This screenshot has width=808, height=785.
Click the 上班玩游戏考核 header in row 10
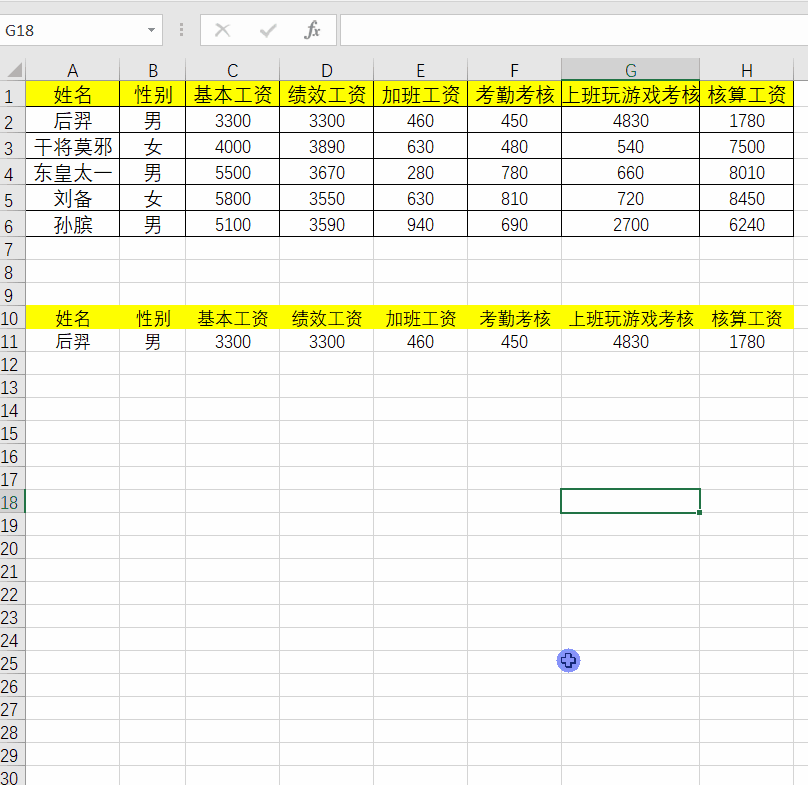click(x=630, y=318)
